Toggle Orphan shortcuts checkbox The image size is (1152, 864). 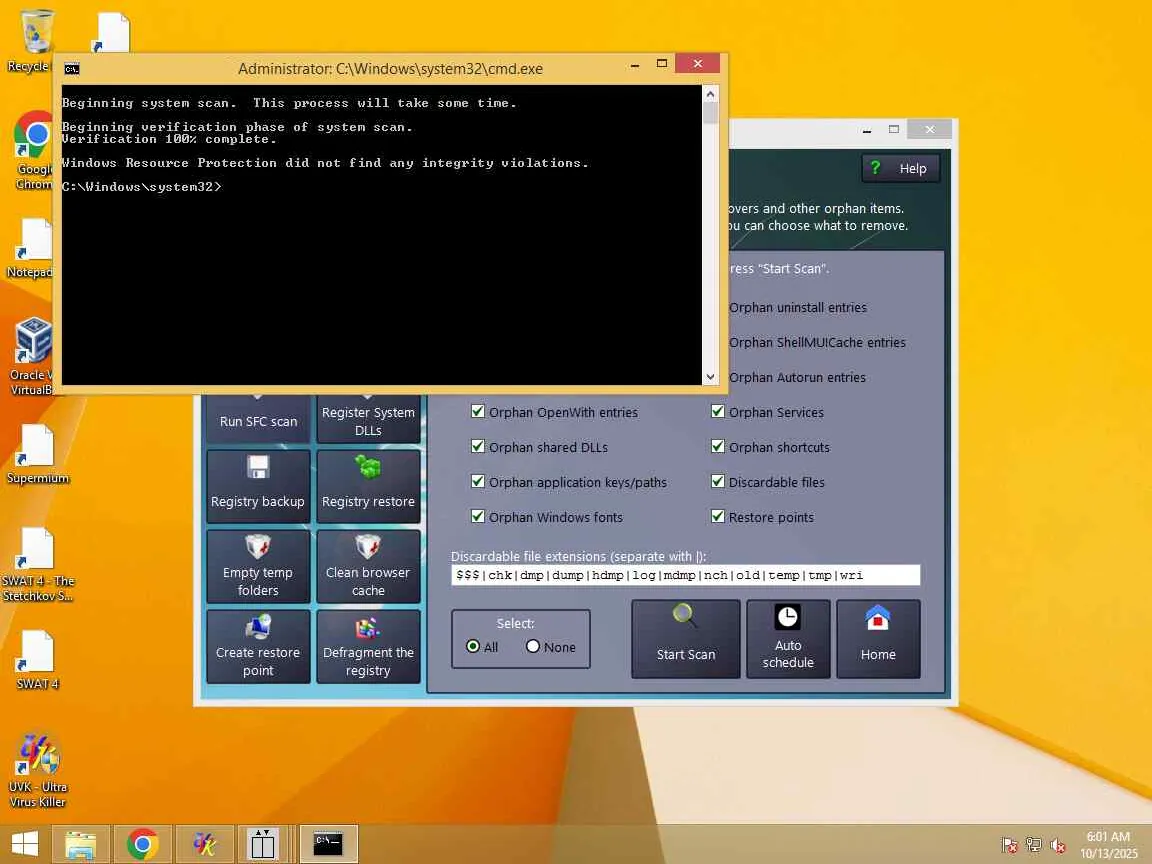(x=718, y=447)
